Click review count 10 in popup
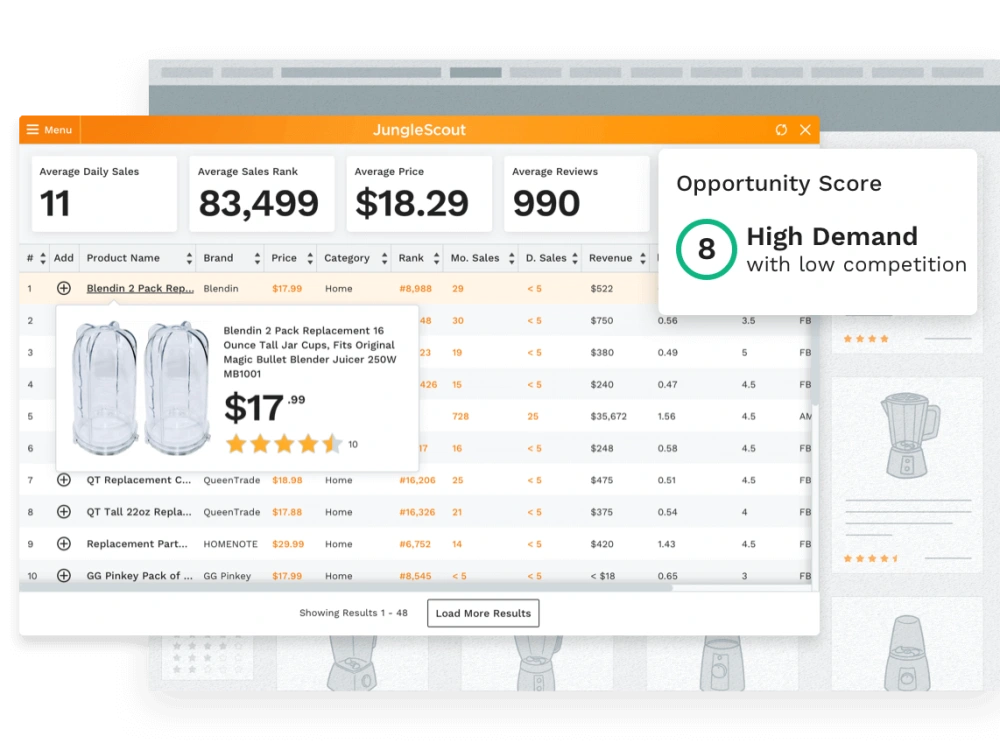1000x750 pixels. tap(353, 445)
